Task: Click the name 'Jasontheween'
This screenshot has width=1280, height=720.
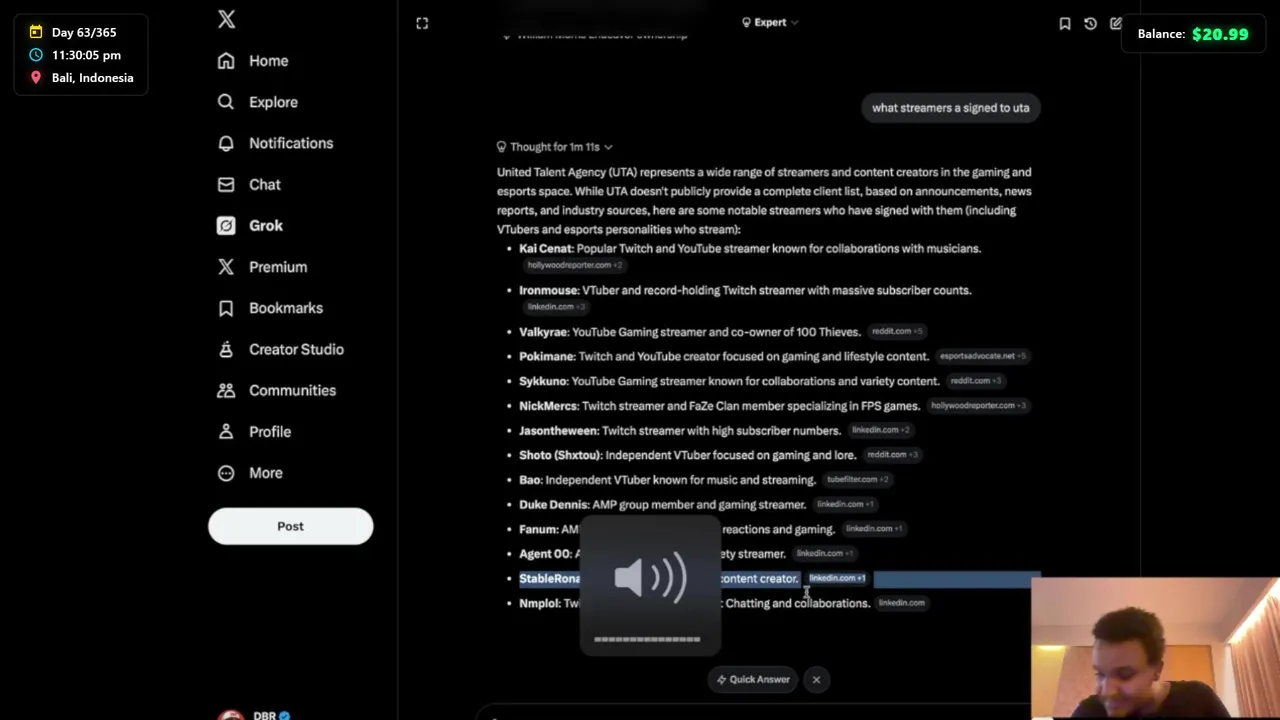Action: 558,431
